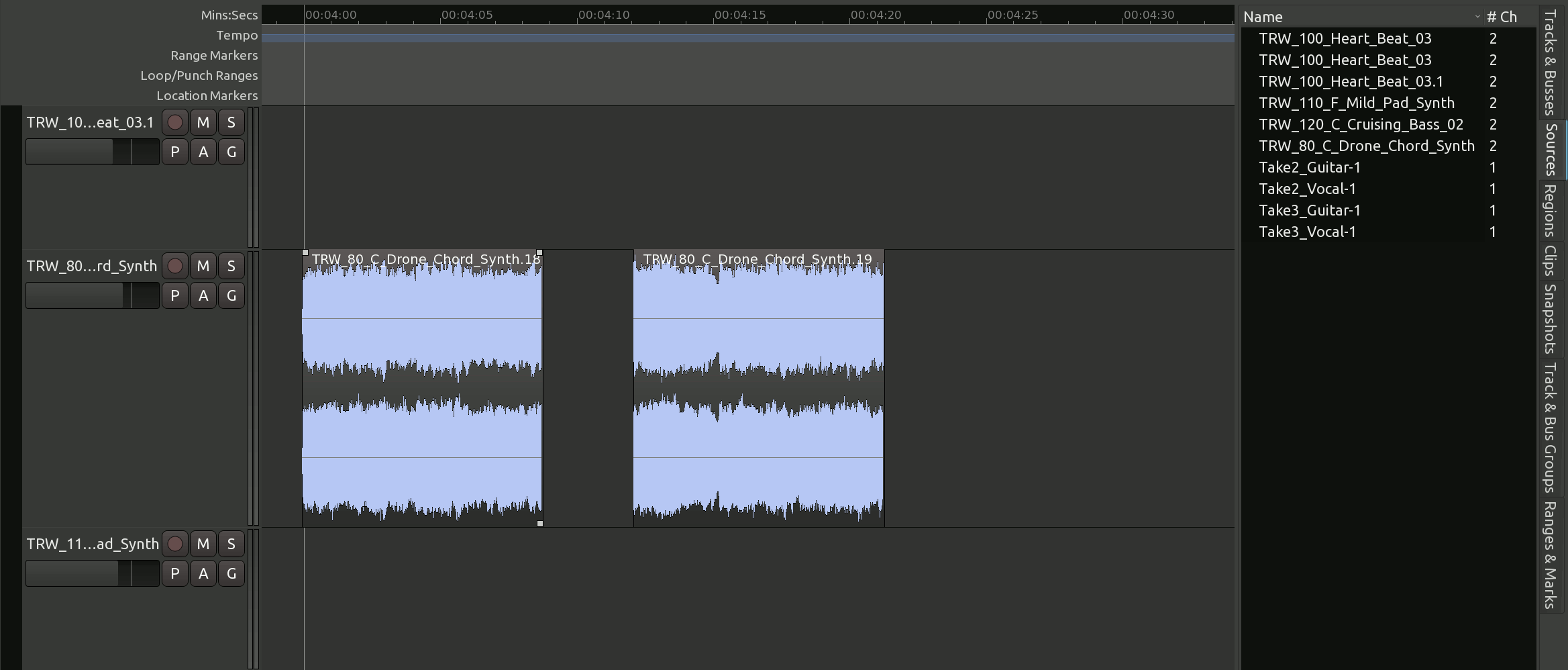1568x670 pixels.
Task: Arm recording on the TRW_10...eat_03.1 track
Action: click(175, 123)
